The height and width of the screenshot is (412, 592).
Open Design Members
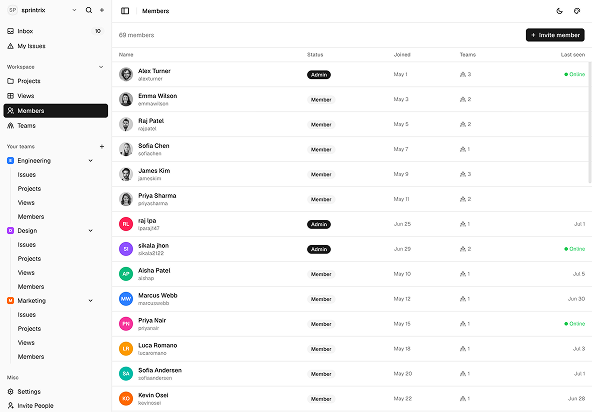pos(31,287)
